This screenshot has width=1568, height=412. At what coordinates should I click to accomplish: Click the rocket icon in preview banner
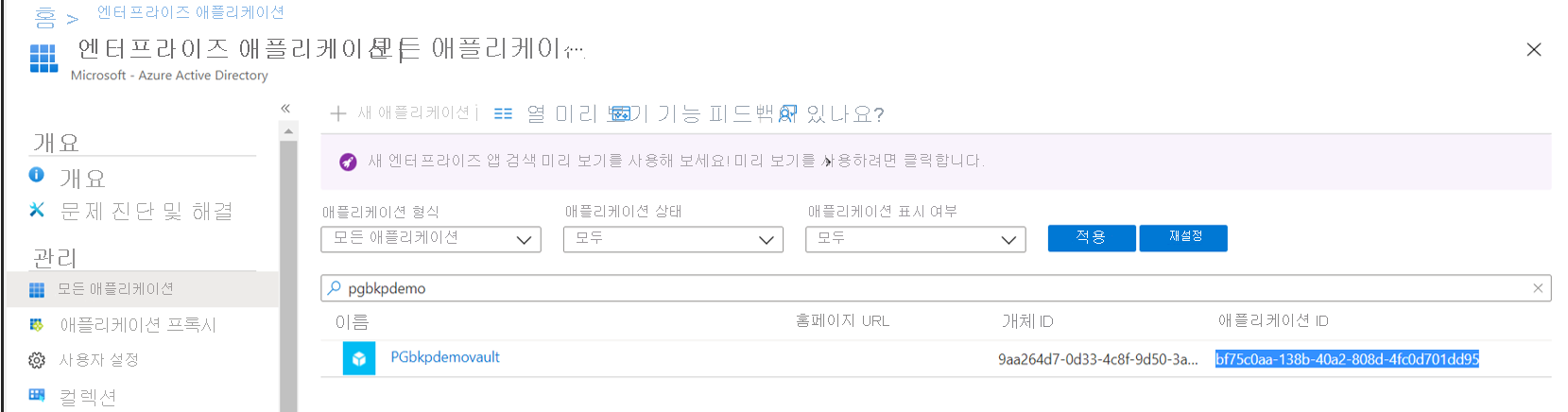coord(348,162)
